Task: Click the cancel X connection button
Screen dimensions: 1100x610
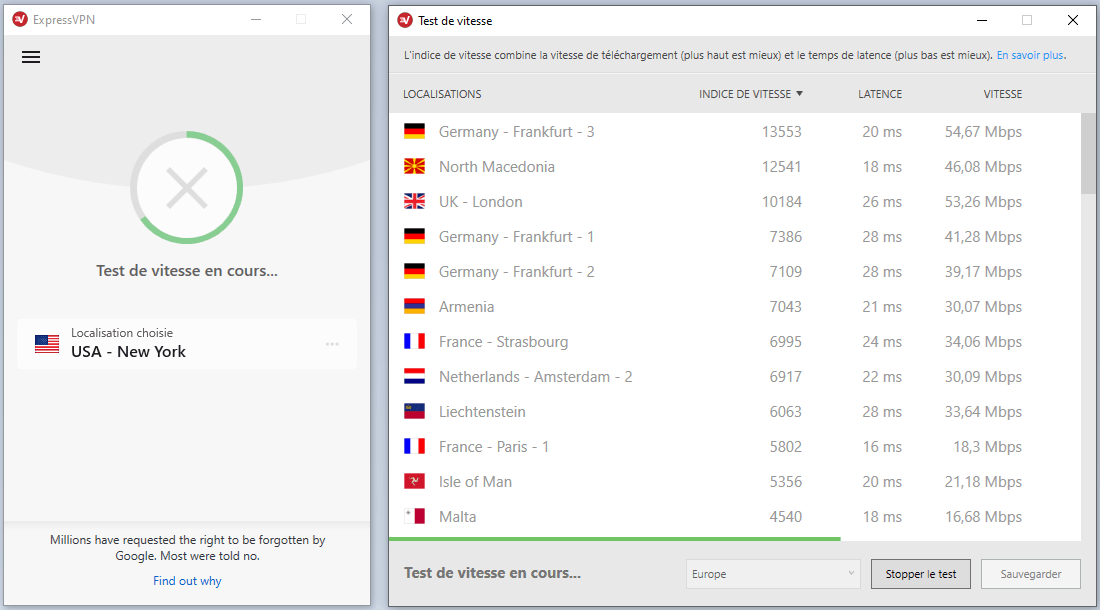Action: coord(187,188)
